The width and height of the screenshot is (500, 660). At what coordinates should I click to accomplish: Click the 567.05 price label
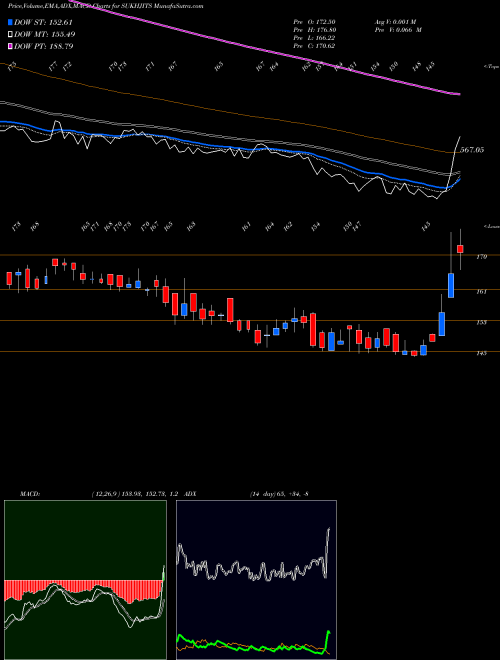pyautogui.click(x=472, y=150)
